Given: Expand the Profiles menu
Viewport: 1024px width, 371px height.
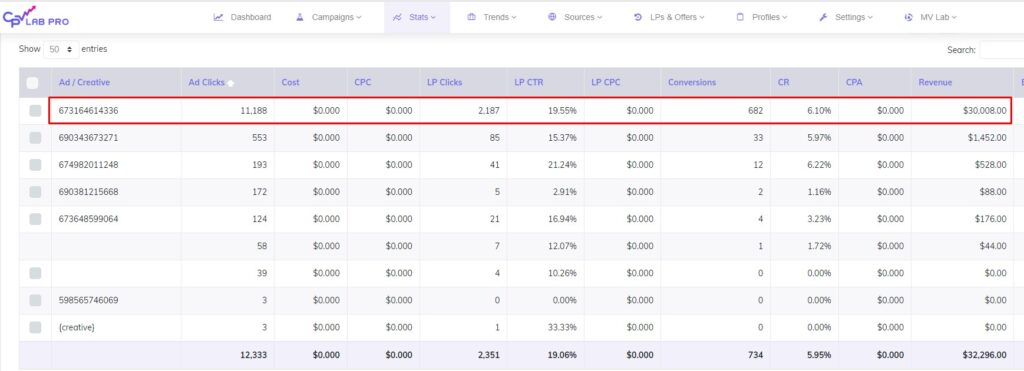Looking at the screenshot, I should pos(762,18).
